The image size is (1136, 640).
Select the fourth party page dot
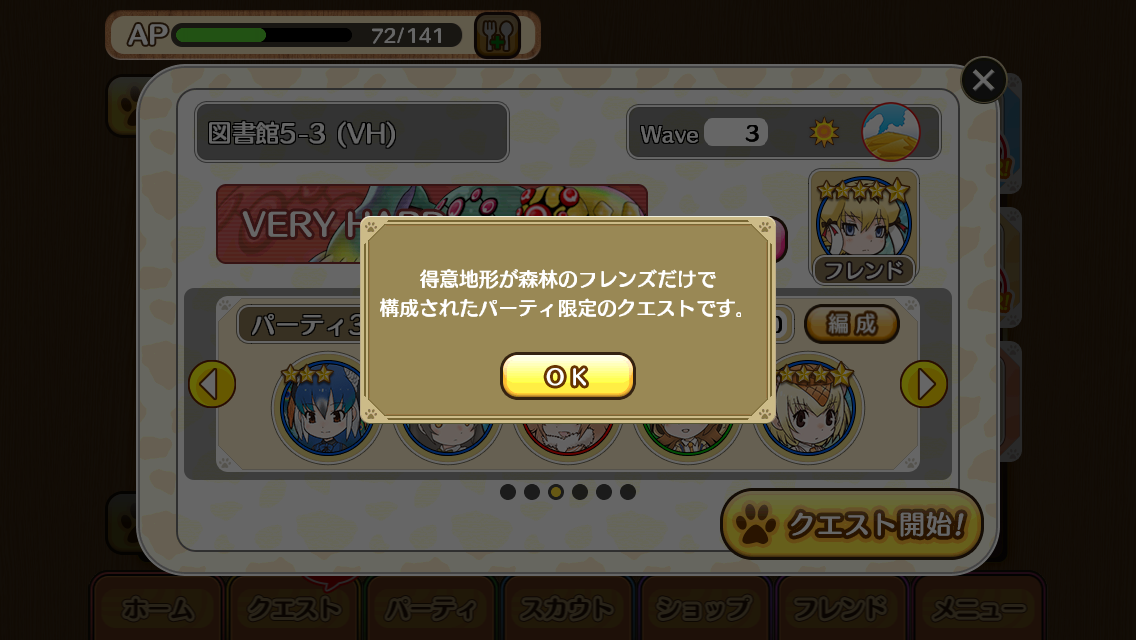[x=580, y=492]
